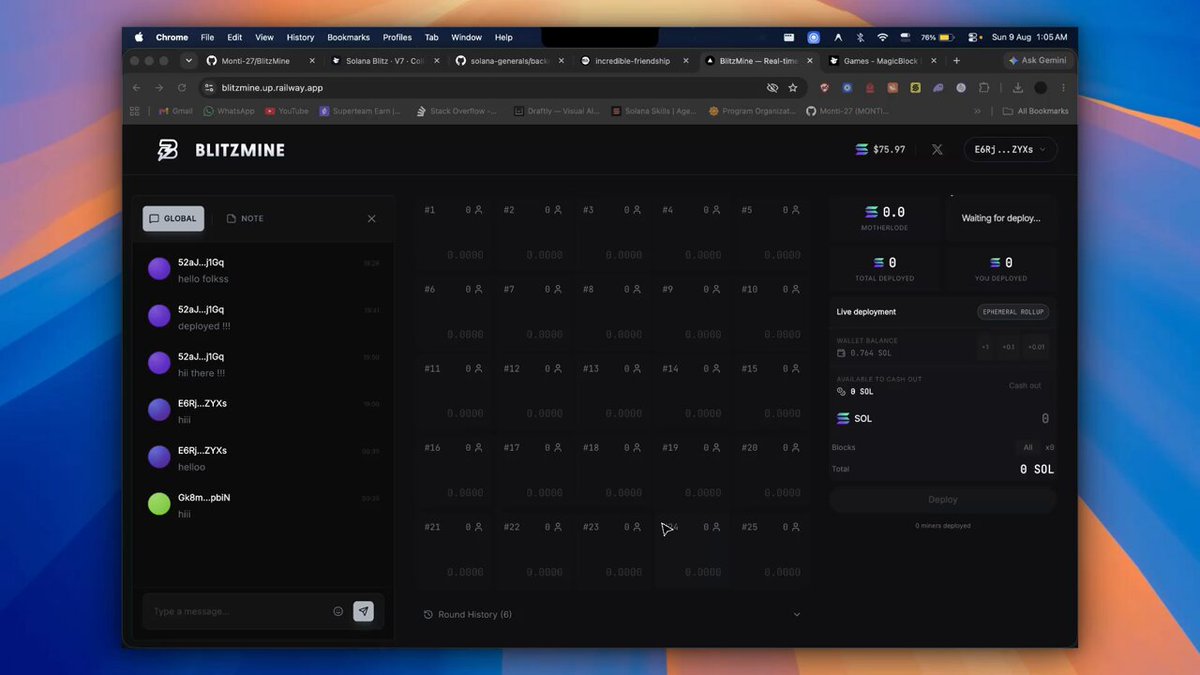Reload the page in Chrome

click(181, 88)
